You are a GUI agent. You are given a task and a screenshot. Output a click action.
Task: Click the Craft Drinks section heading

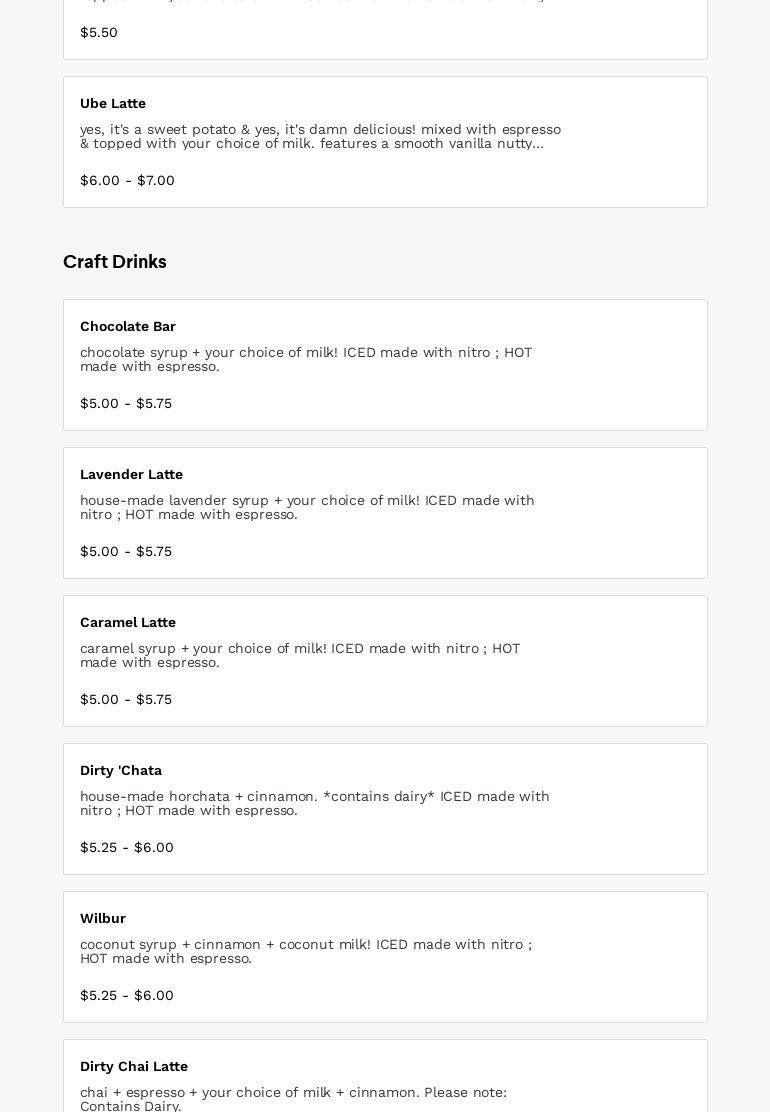click(x=115, y=262)
